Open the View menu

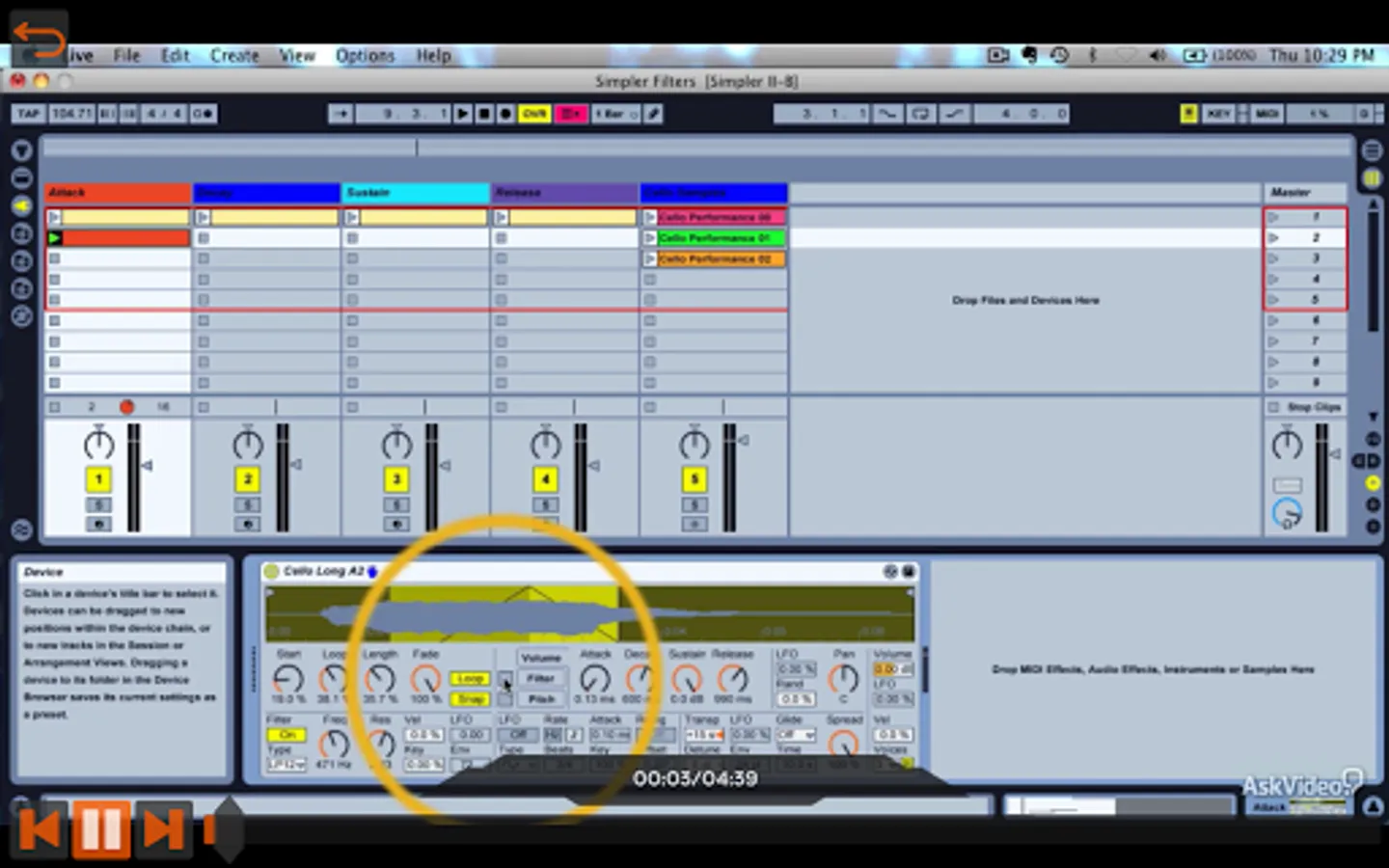pos(297,56)
